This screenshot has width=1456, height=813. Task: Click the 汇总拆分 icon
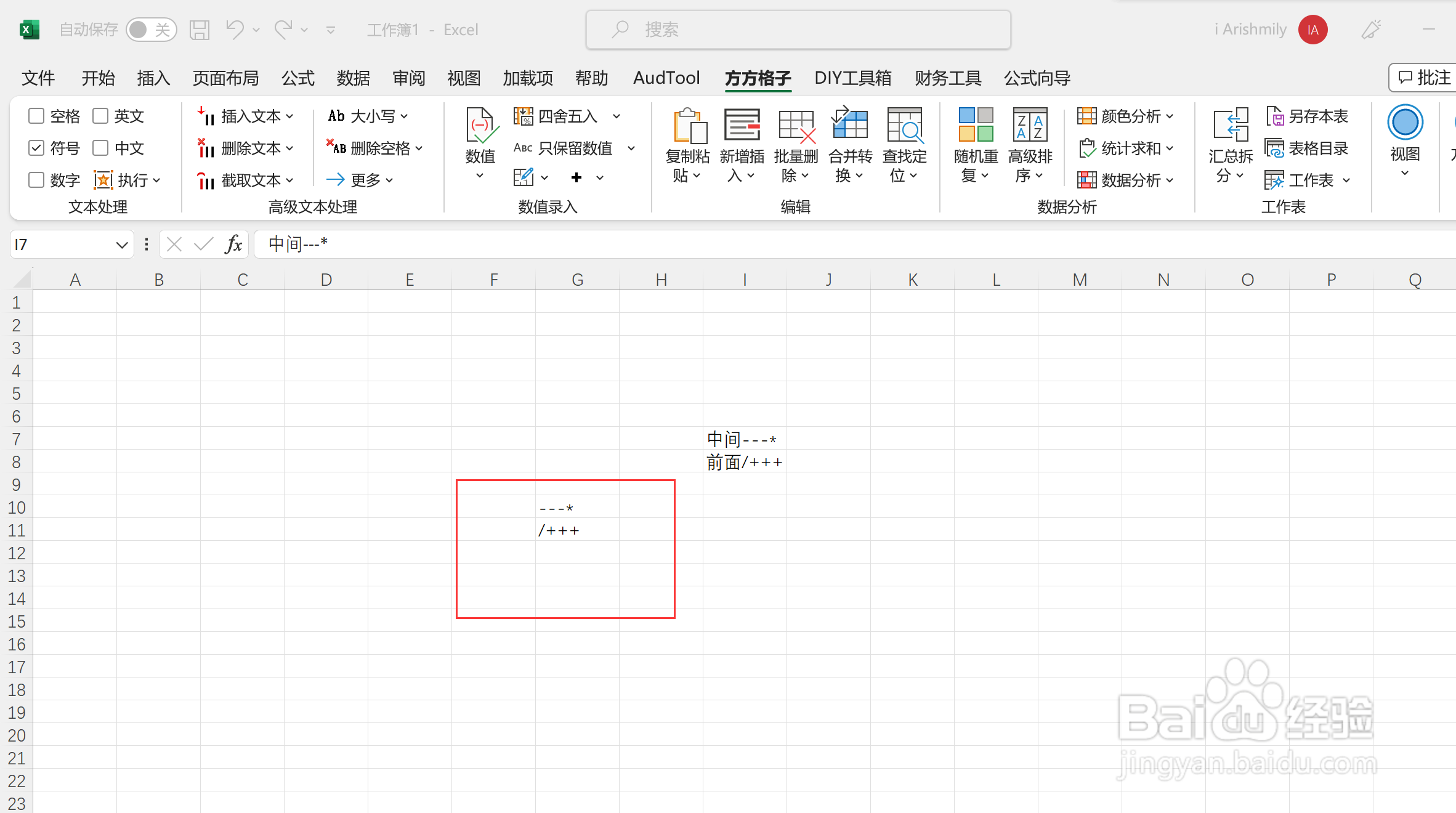click(x=1231, y=126)
